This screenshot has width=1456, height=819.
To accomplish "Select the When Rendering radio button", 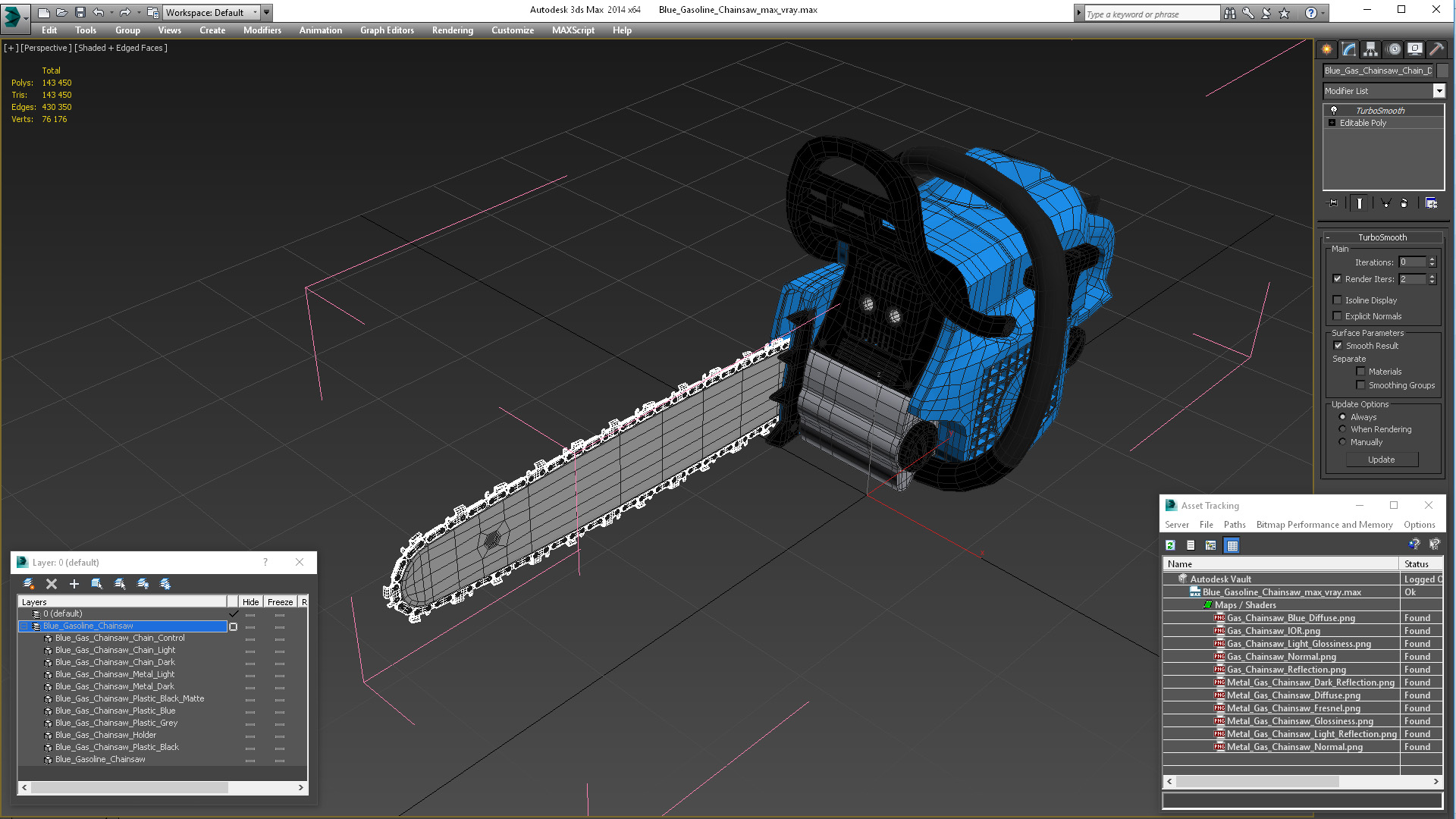I will 1343,429.
